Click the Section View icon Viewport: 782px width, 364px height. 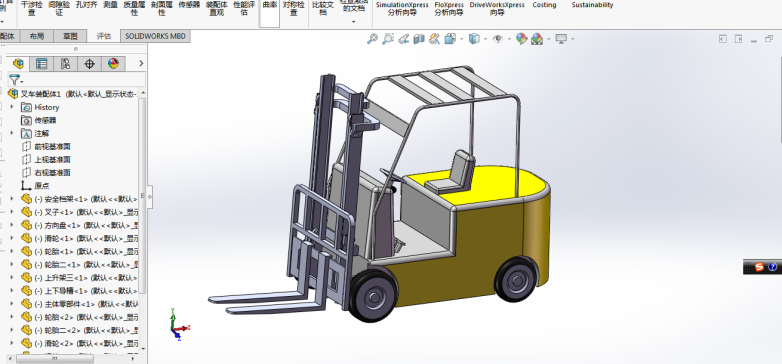(419, 38)
